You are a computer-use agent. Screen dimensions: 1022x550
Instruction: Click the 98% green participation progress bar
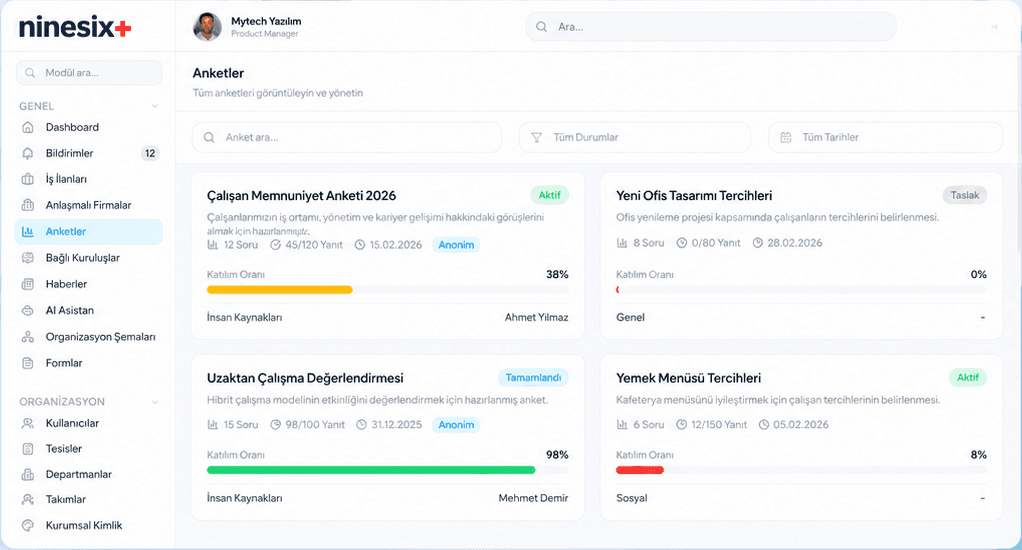click(371, 470)
